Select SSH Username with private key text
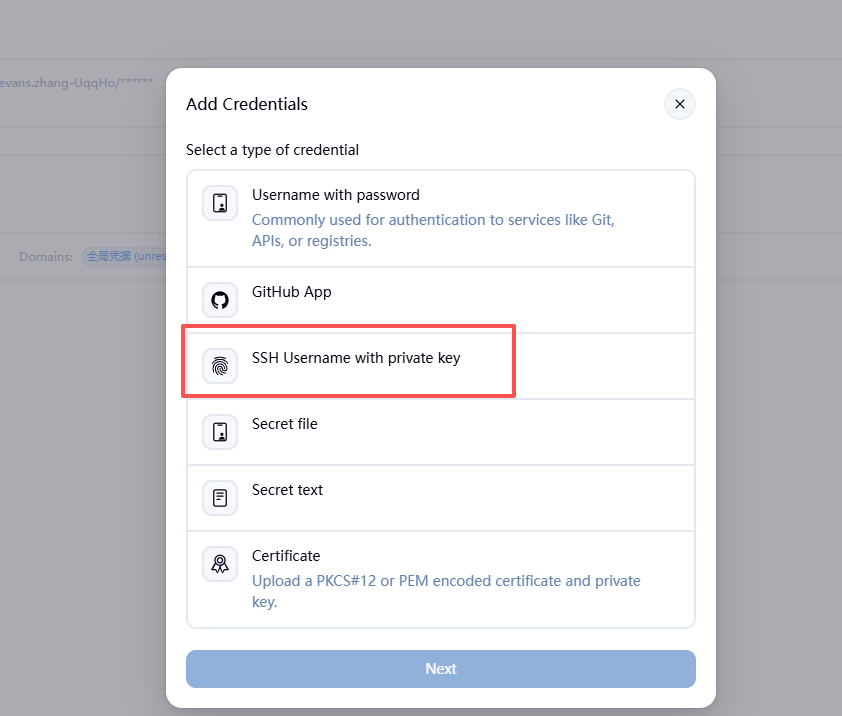The height and width of the screenshot is (716, 842). click(x=356, y=358)
